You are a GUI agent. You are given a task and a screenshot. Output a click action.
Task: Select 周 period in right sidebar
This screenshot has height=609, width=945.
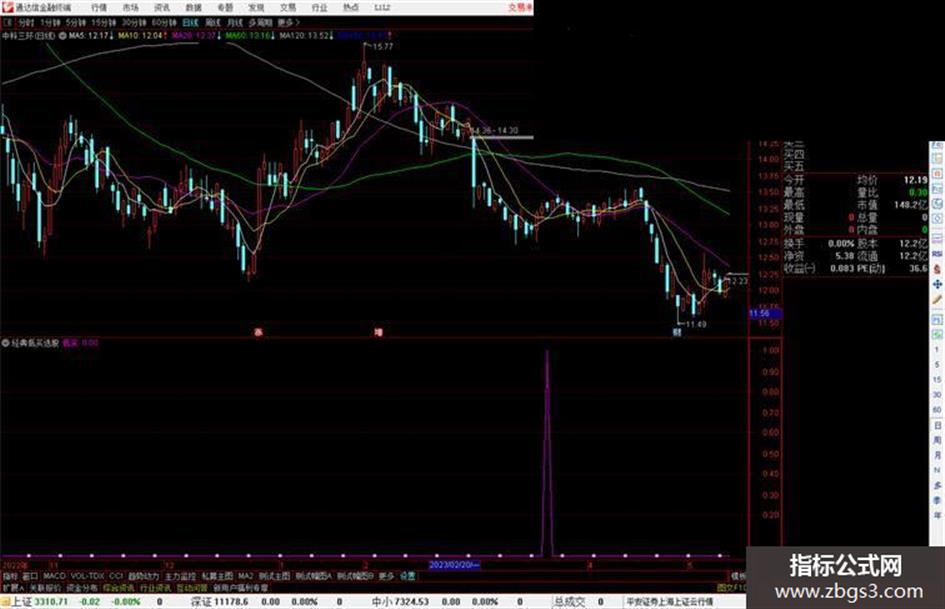[937, 440]
